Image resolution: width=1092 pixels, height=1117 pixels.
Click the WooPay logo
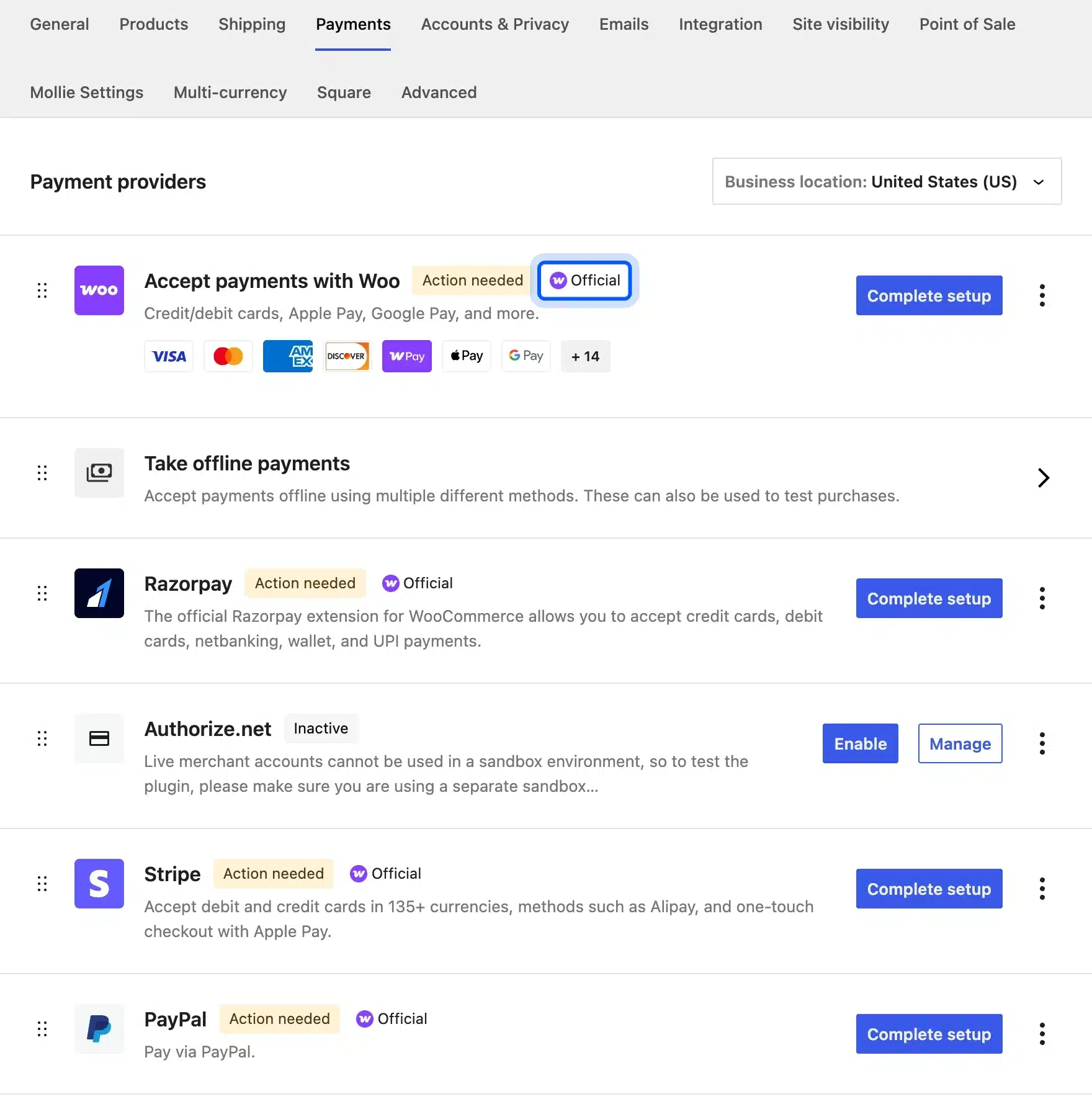(x=407, y=356)
